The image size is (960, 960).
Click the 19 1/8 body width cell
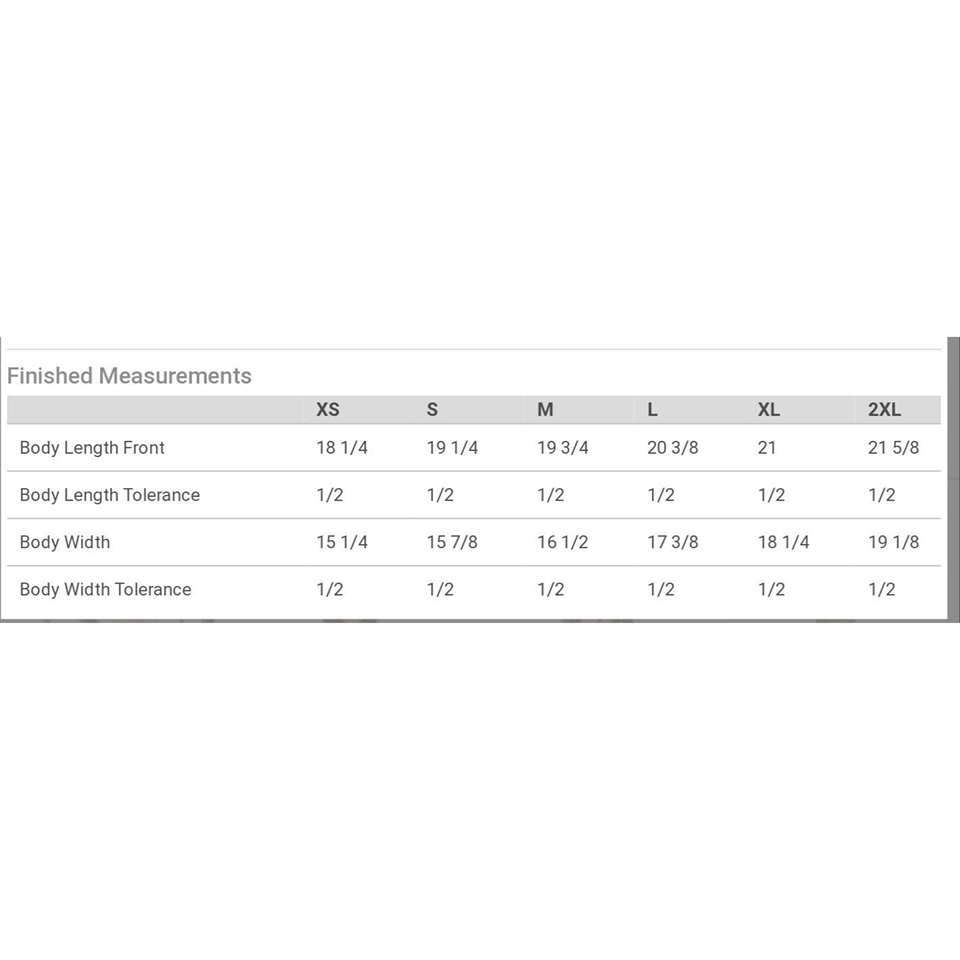[x=893, y=542]
